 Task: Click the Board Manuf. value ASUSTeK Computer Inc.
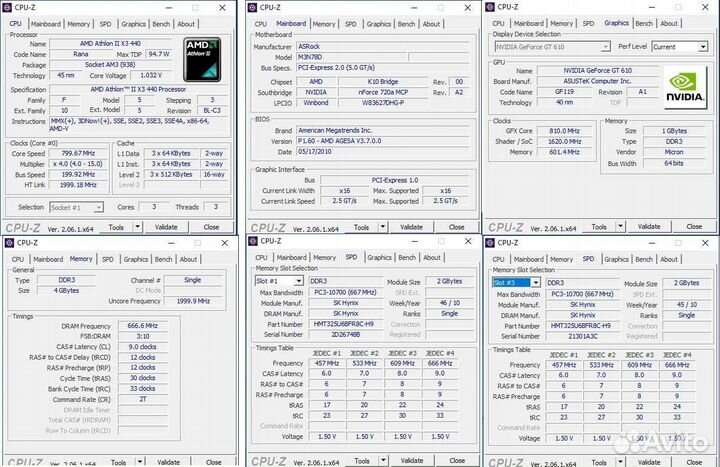pos(597,81)
